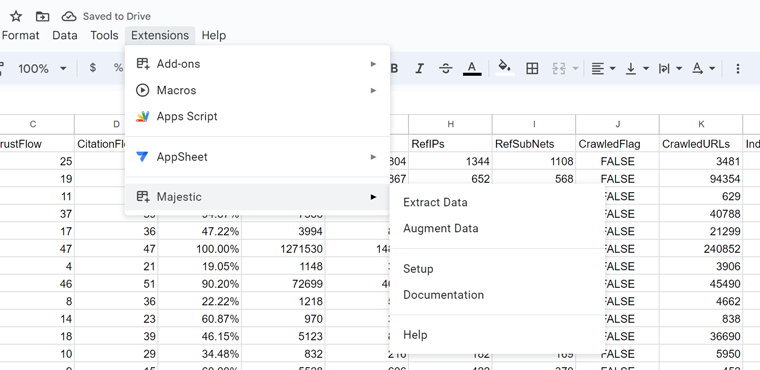Screen dimensions: 760x370
Task: Click the Macros play icon
Action: click(x=142, y=90)
